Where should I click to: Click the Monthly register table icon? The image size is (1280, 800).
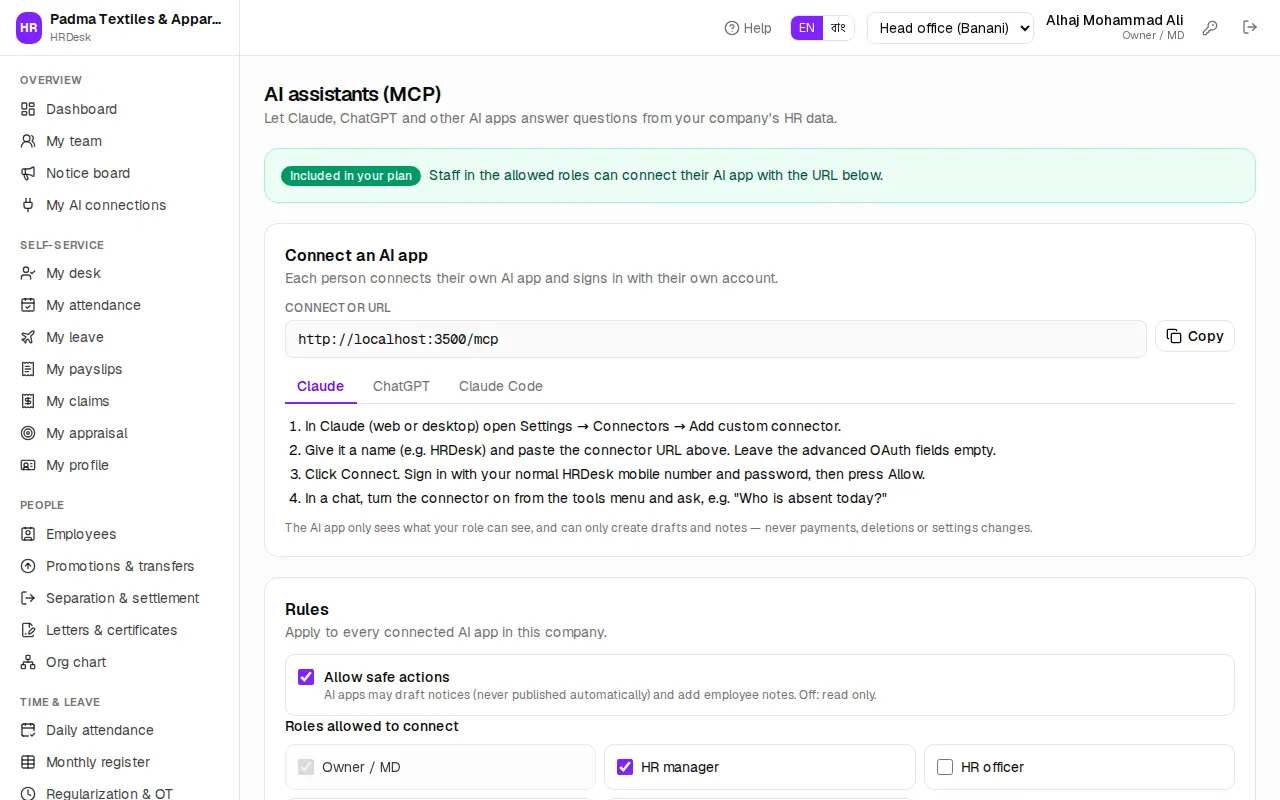coord(28,762)
